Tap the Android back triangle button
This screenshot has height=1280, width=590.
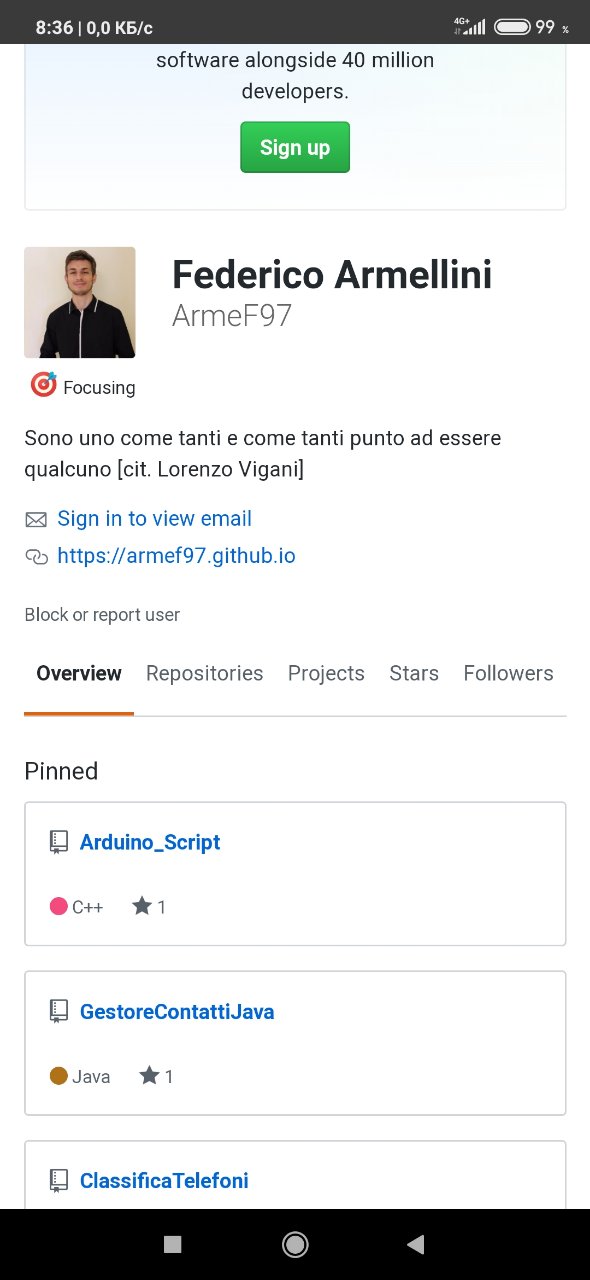(x=415, y=1244)
